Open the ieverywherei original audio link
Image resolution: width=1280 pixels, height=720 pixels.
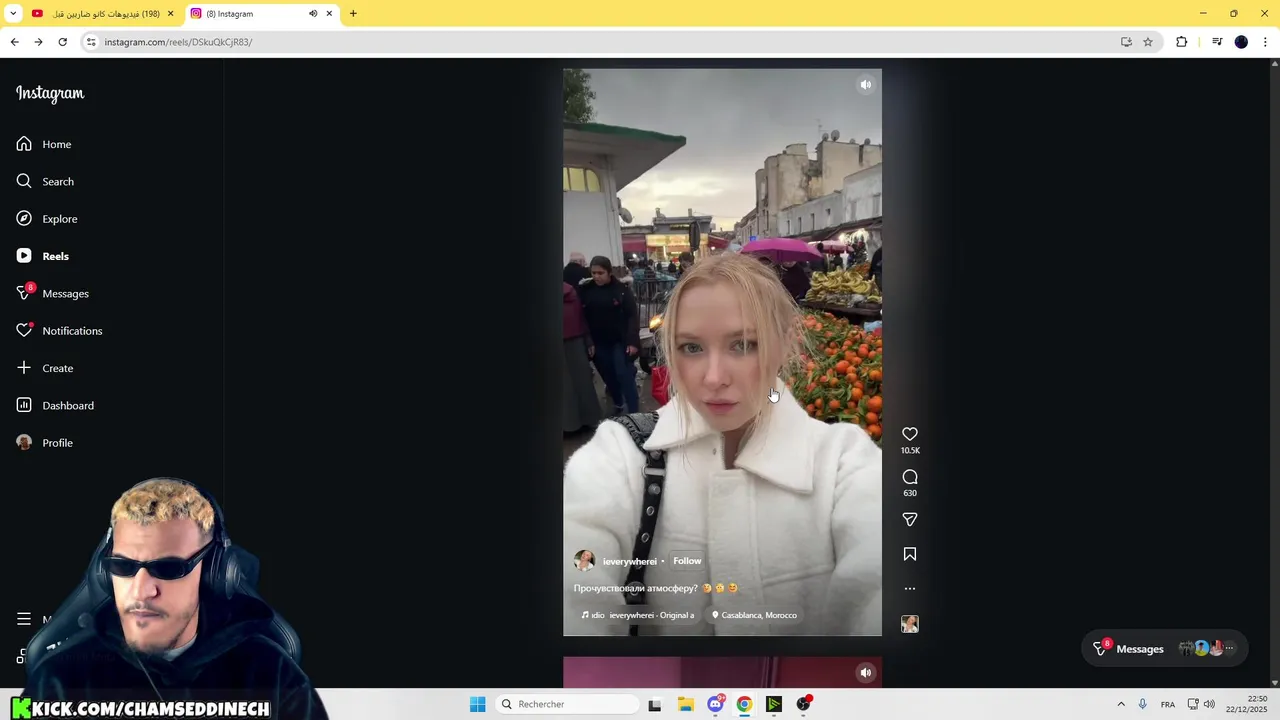point(638,615)
